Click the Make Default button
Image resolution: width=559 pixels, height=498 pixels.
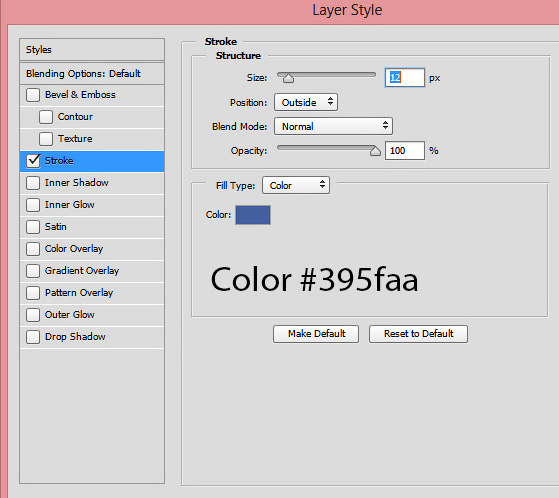pos(316,334)
